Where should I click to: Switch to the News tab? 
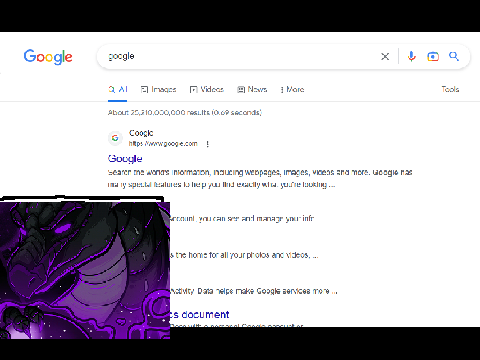click(252, 89)
